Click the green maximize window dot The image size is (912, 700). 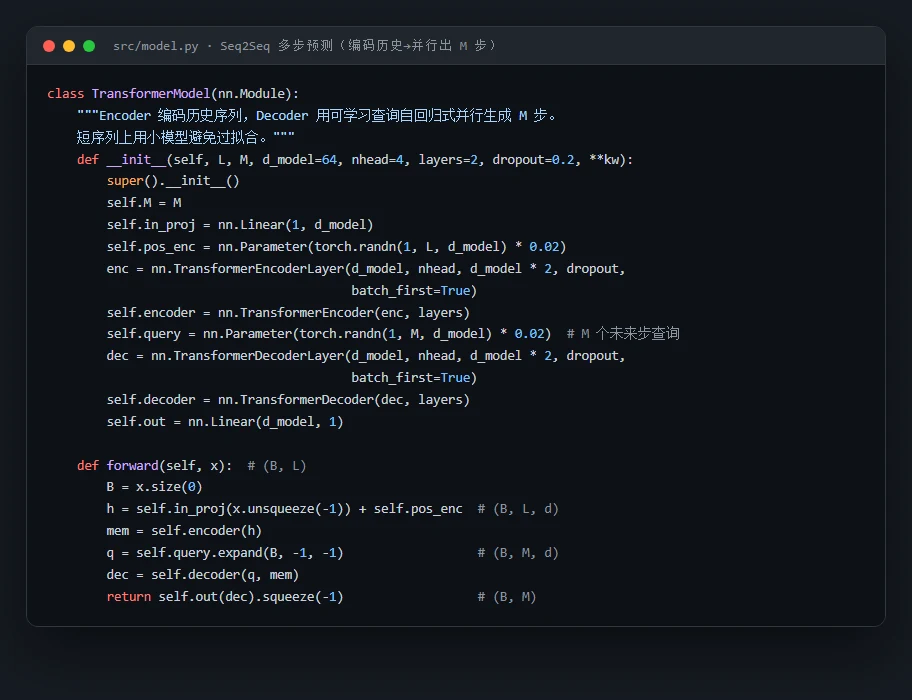pos(89,46)
